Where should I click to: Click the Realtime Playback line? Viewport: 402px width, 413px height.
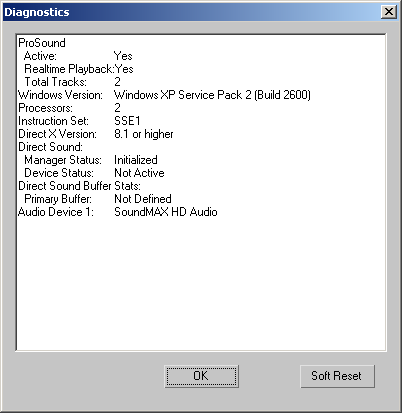click(x=79, y=69)
